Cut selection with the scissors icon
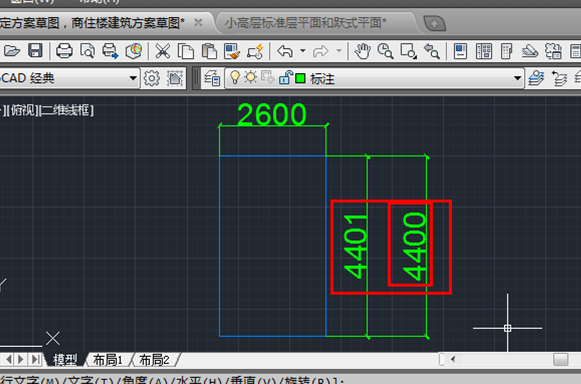581x384 pixels. [163, 51]
